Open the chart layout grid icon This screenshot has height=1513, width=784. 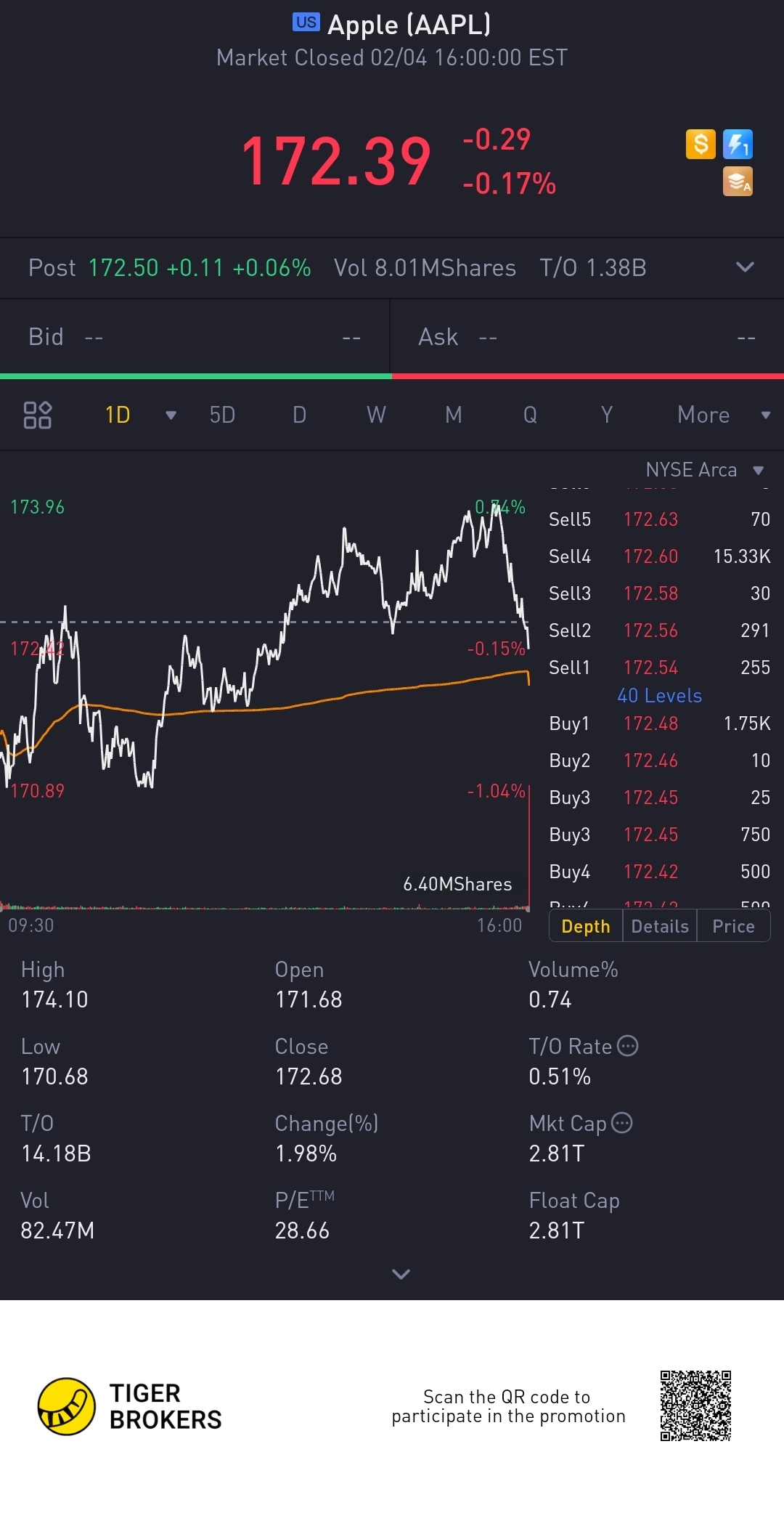point(38,415)
